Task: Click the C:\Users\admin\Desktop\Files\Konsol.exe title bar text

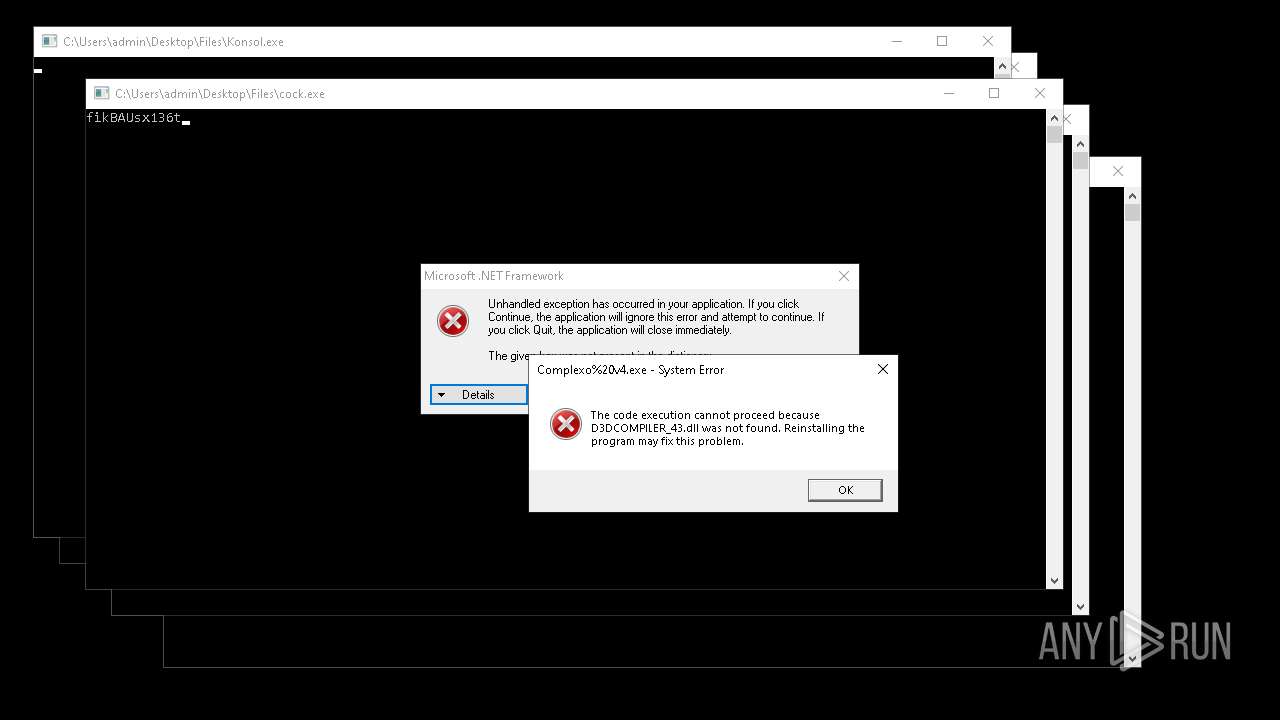Action: [174, 42]
